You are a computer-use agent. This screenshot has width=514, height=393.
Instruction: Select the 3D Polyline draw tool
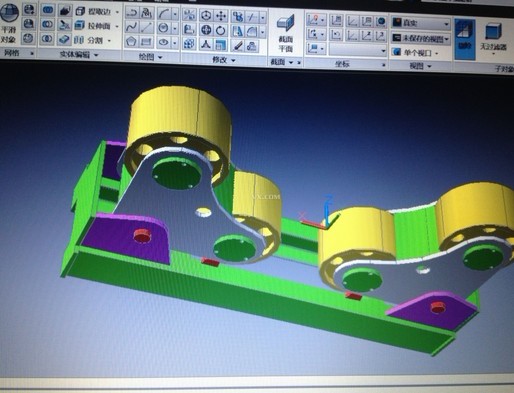pos(146,13)
